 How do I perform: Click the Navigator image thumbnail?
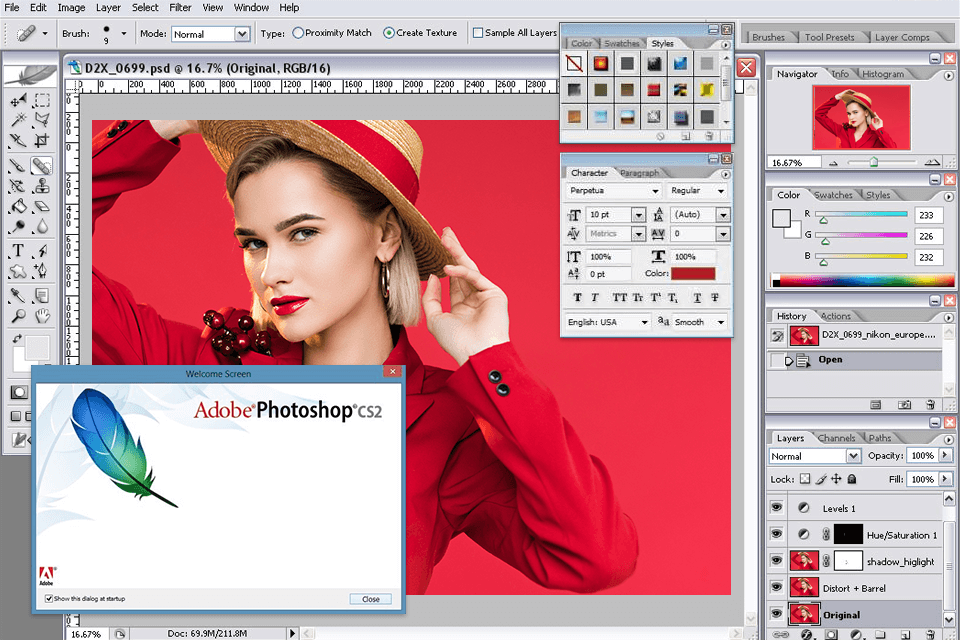861,118
